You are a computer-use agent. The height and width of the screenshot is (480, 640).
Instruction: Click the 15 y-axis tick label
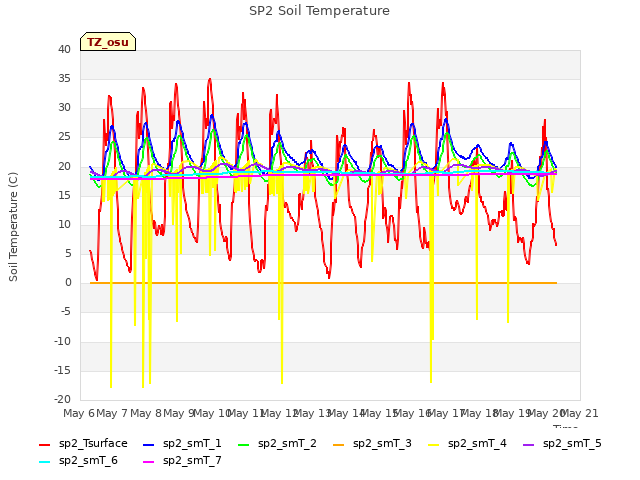click(x=64, y=195)
